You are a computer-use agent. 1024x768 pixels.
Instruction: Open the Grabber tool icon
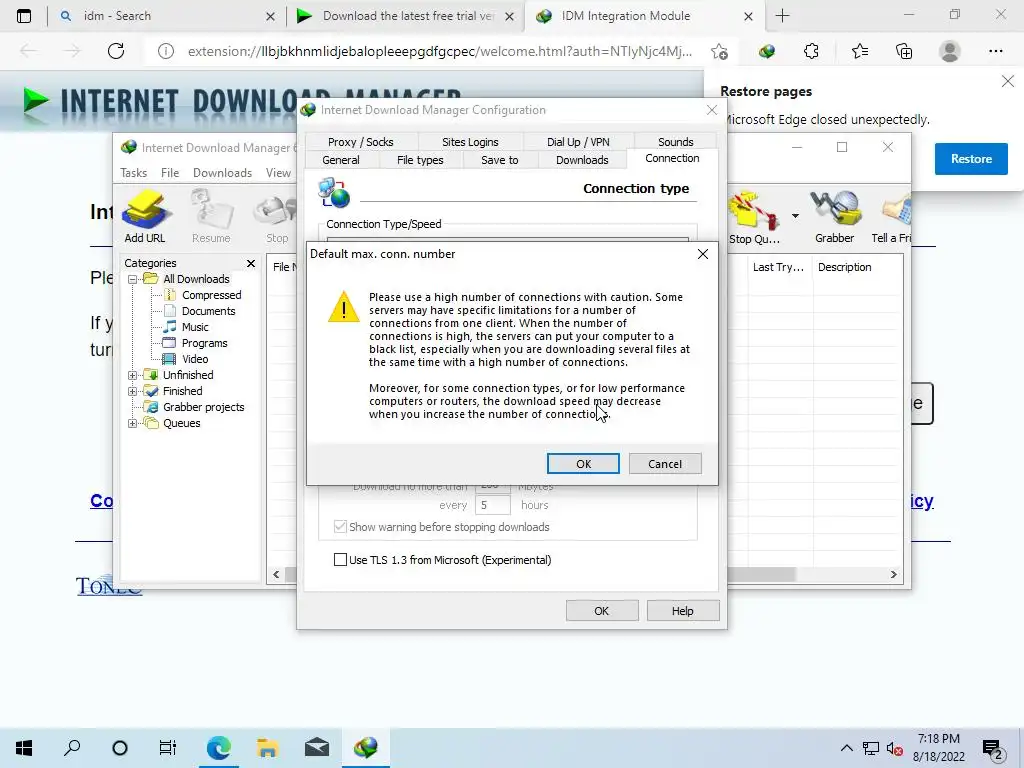point(834,217)
